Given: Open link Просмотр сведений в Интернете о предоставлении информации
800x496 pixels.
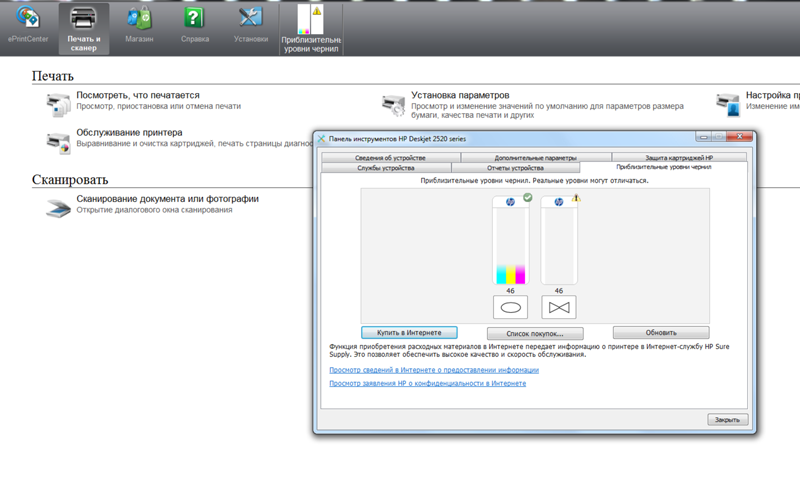Looking at the screenshot, I should (x=434, y=370).
